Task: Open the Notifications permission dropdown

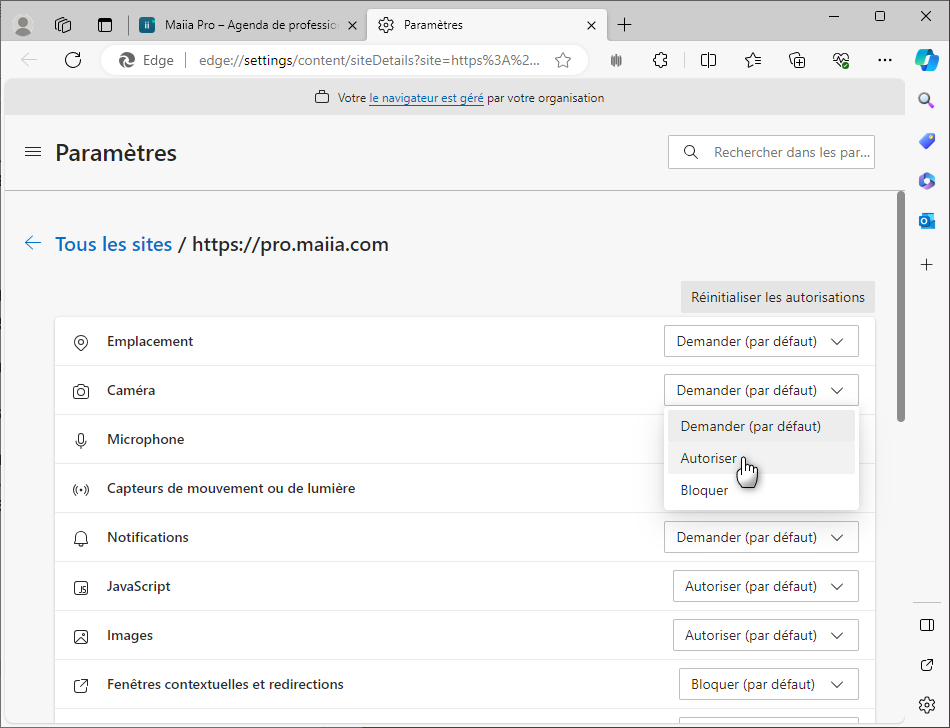Action: coord(761,538)
